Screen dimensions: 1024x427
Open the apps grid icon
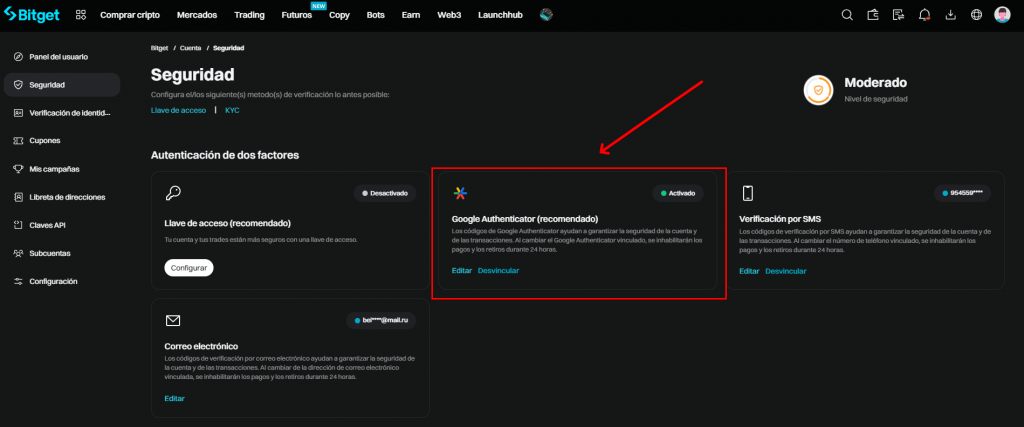pyautogui.click(x=81, y=15)
